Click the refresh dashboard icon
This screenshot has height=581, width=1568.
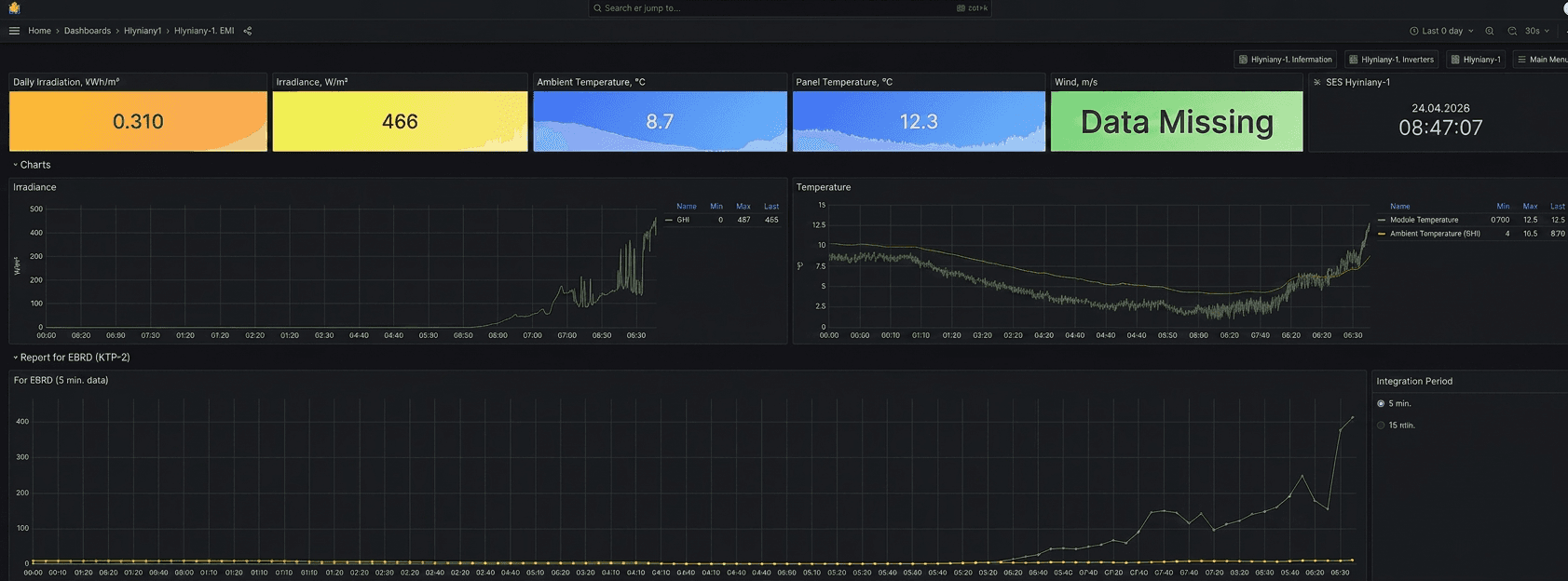pos(1513,31)
